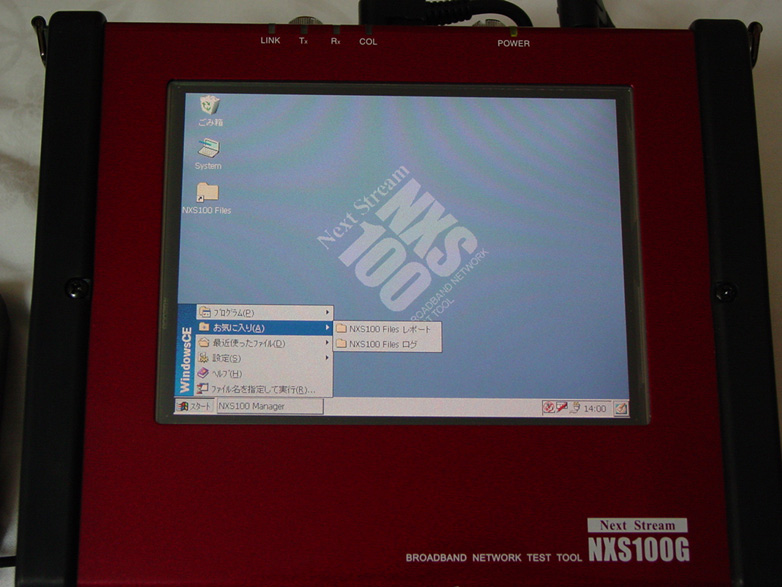
Task: Expand the プログラム(P) submenu arrow
Action: [x=327, y=313]
